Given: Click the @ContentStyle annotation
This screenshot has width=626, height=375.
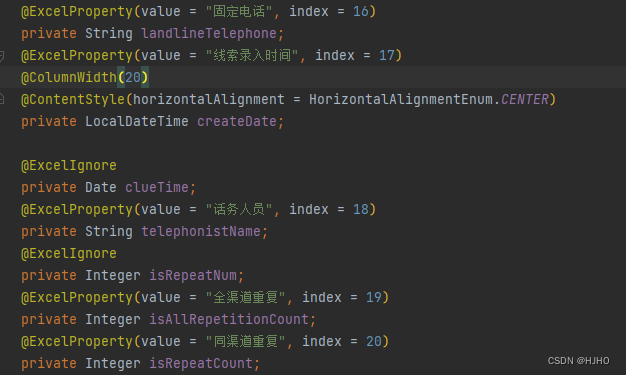Looking at the screenshot, I should coord(73,99).
